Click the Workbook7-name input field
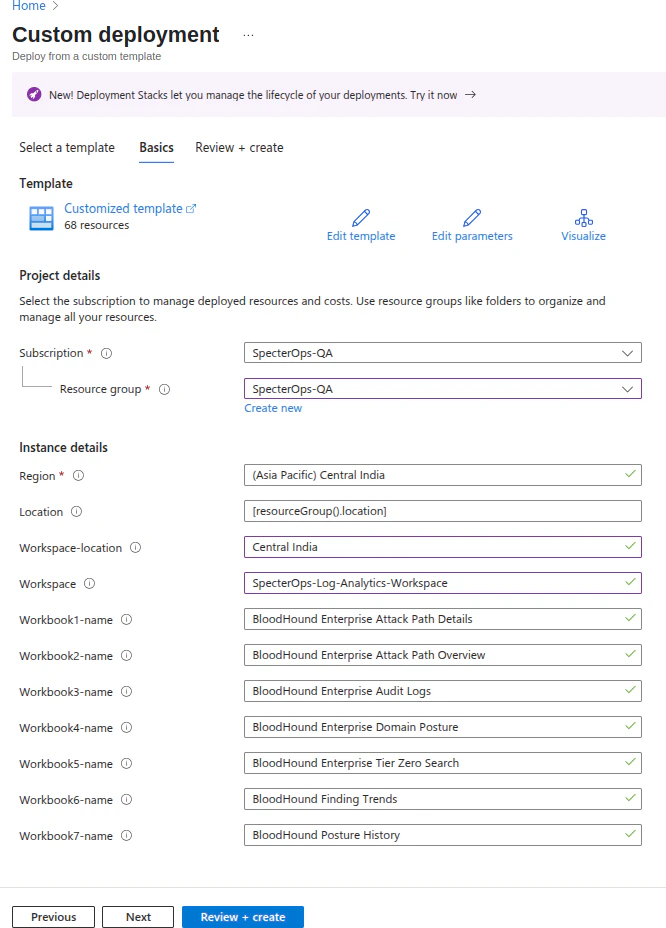 [443, 835]
